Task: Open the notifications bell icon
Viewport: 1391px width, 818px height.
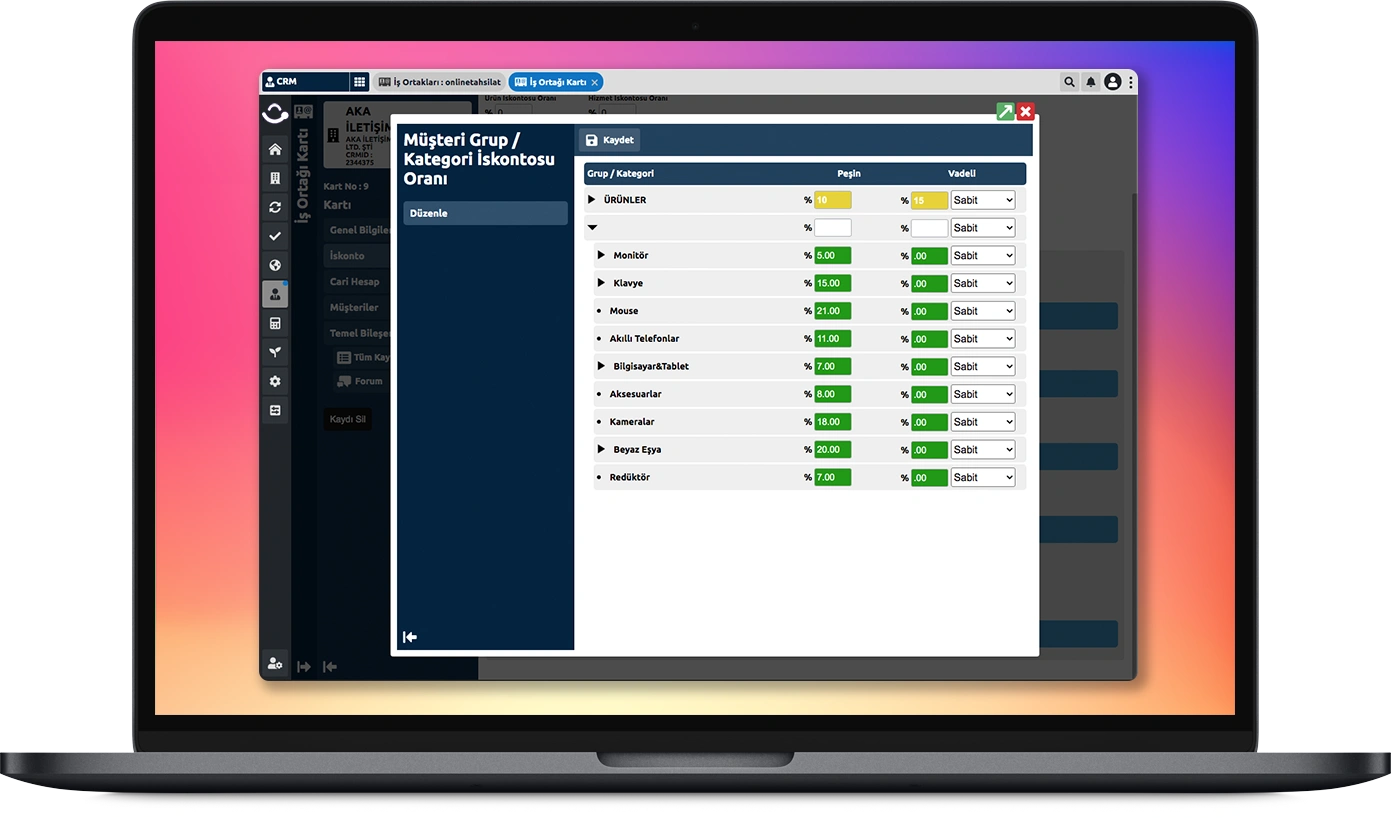Action: [x=1091, y=82]
